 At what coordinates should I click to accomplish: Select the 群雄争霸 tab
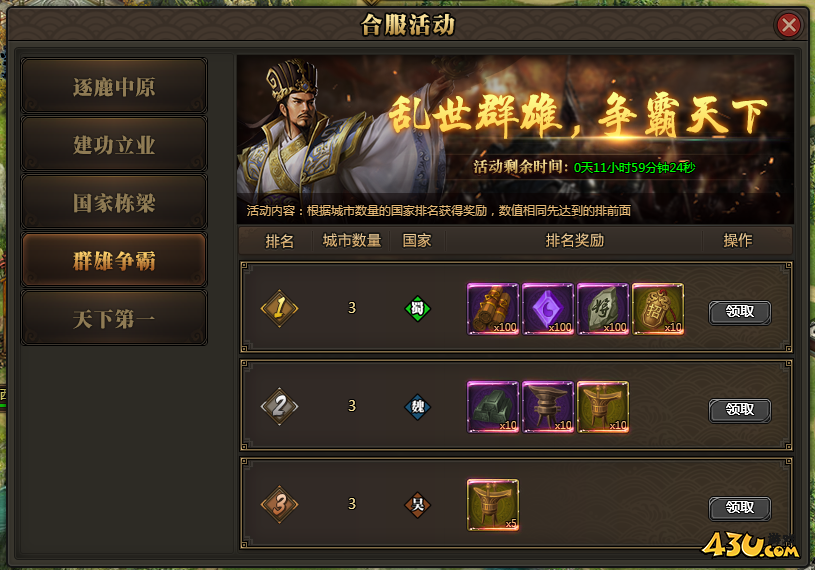(114, 260)
